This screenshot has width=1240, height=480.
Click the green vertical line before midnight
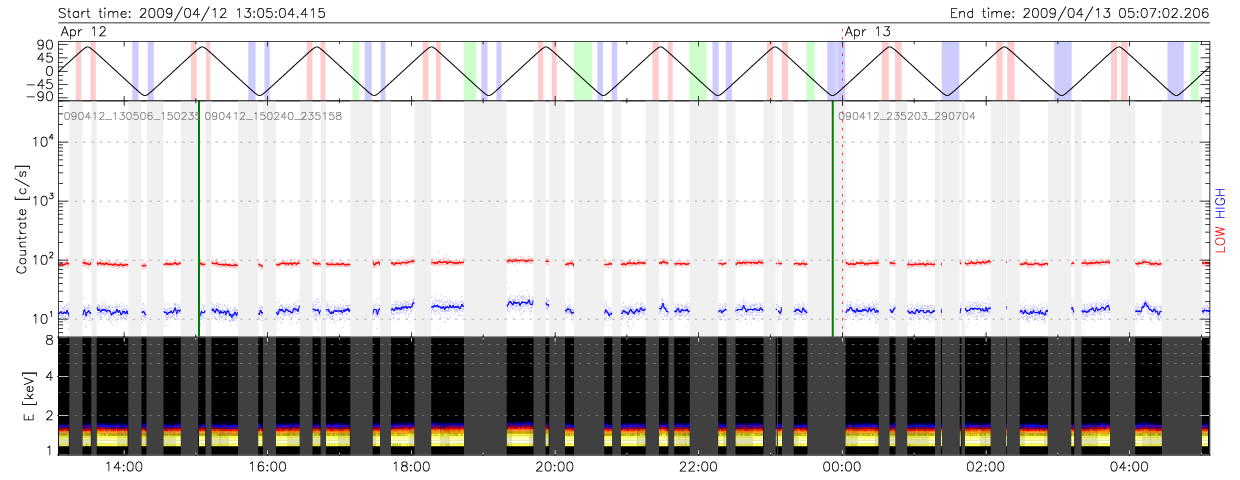[x=833, y=220]
